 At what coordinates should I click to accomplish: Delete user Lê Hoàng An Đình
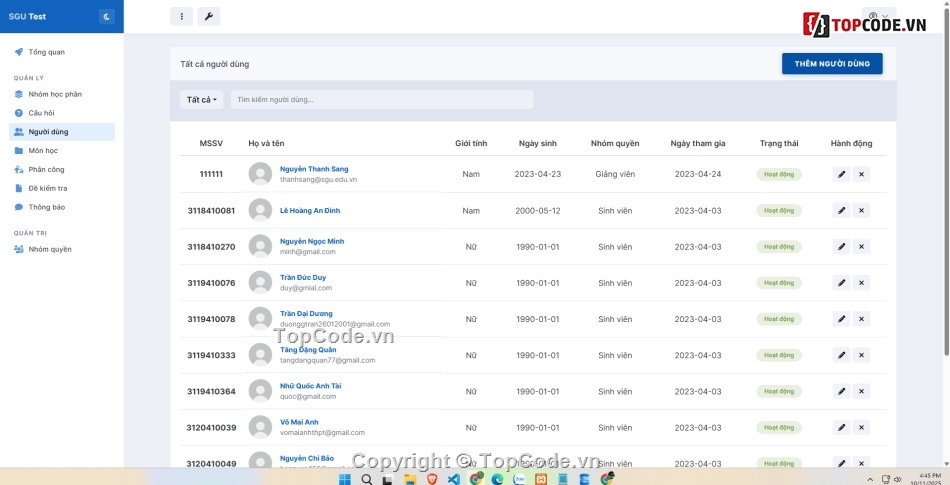point(862,210)
